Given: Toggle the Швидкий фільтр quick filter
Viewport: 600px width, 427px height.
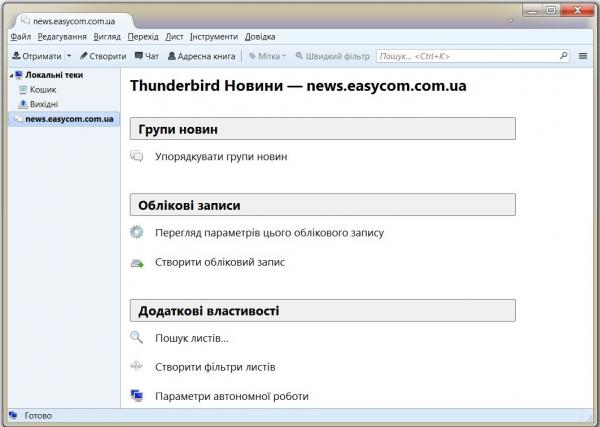Looking at the screenshot, I should pyautogui.click(x=333, y=56).
